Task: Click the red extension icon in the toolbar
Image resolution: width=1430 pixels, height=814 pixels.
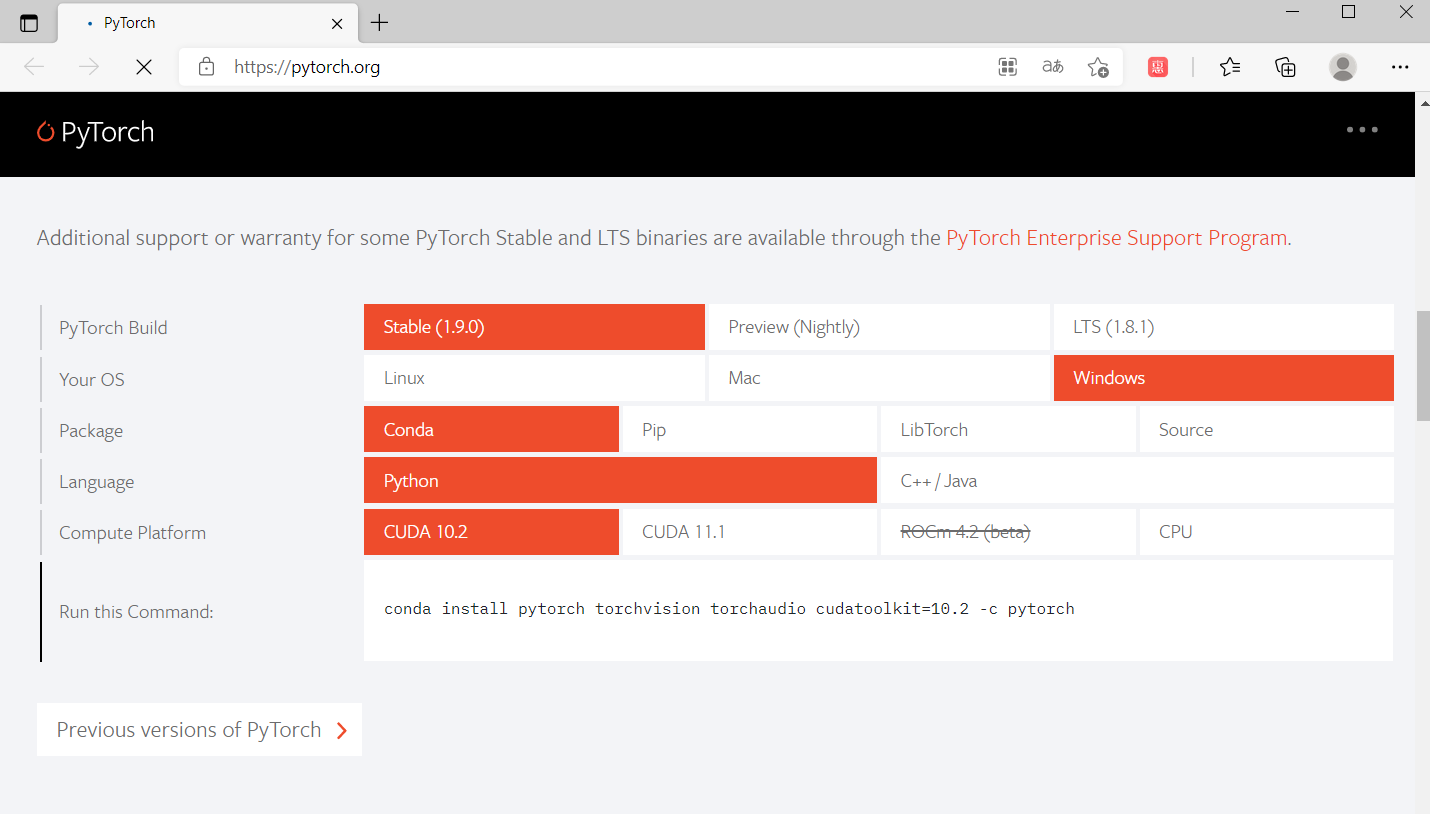Action: (x=1157, y=67)
